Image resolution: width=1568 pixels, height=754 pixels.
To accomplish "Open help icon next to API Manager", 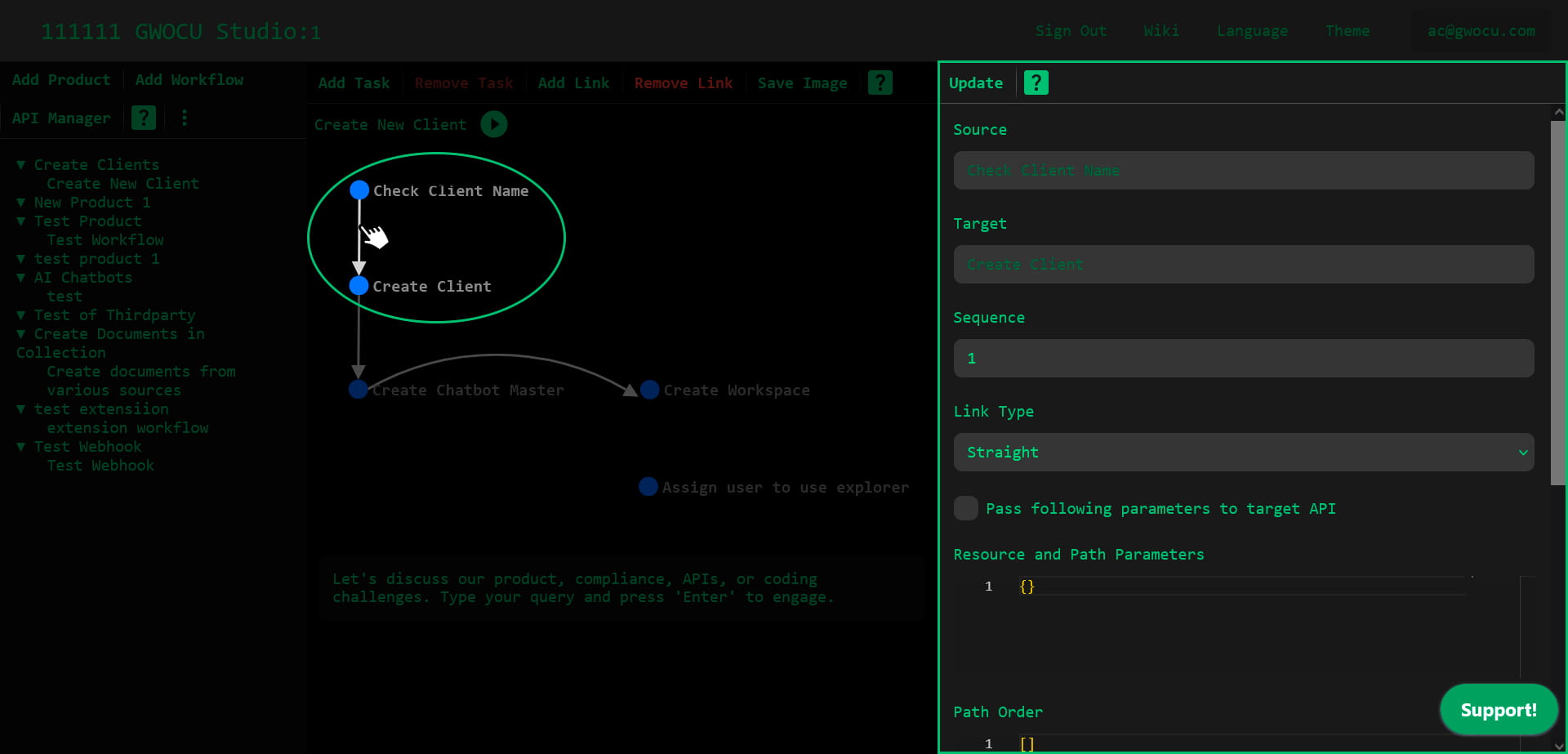I will [x=144, y=118].
